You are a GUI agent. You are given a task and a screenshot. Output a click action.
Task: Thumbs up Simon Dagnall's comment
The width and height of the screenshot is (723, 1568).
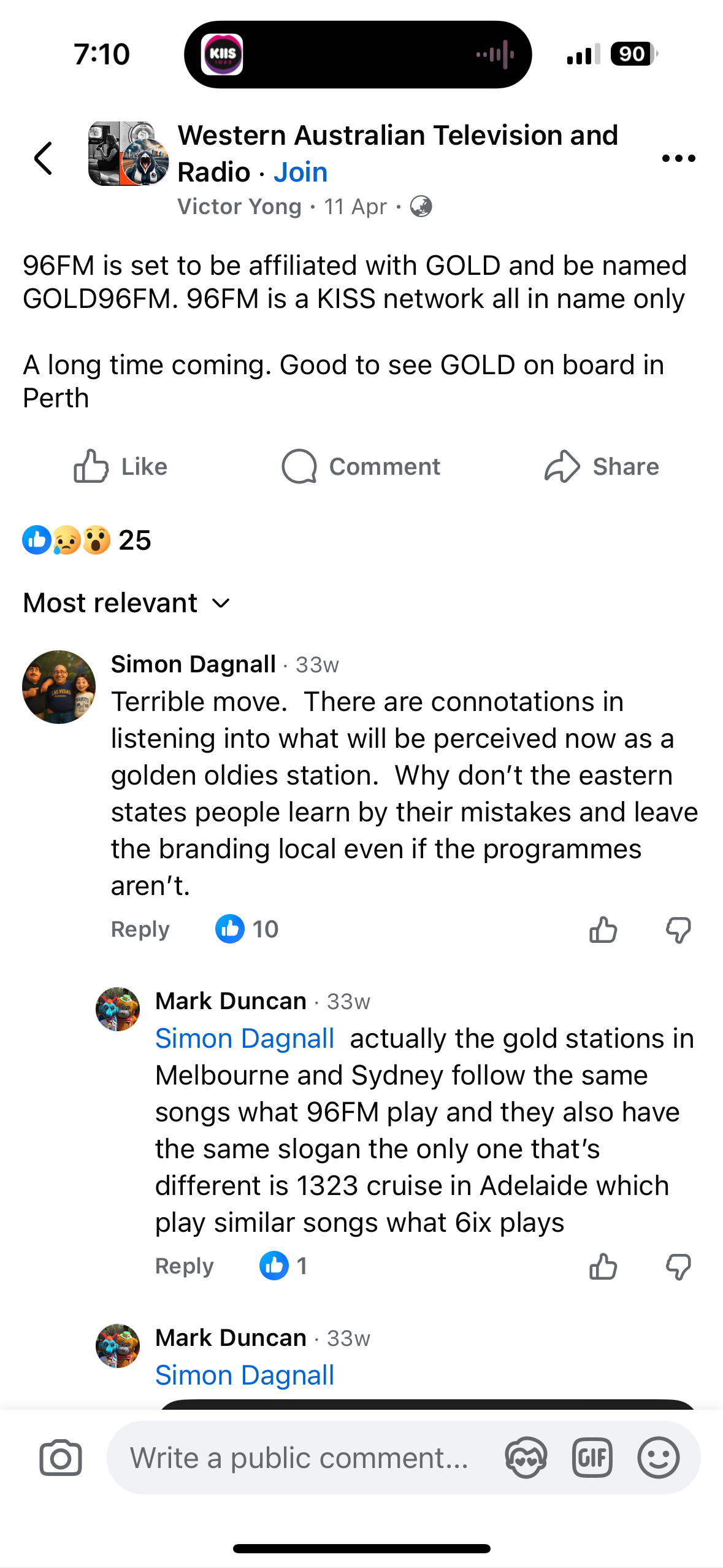[603, 930]
